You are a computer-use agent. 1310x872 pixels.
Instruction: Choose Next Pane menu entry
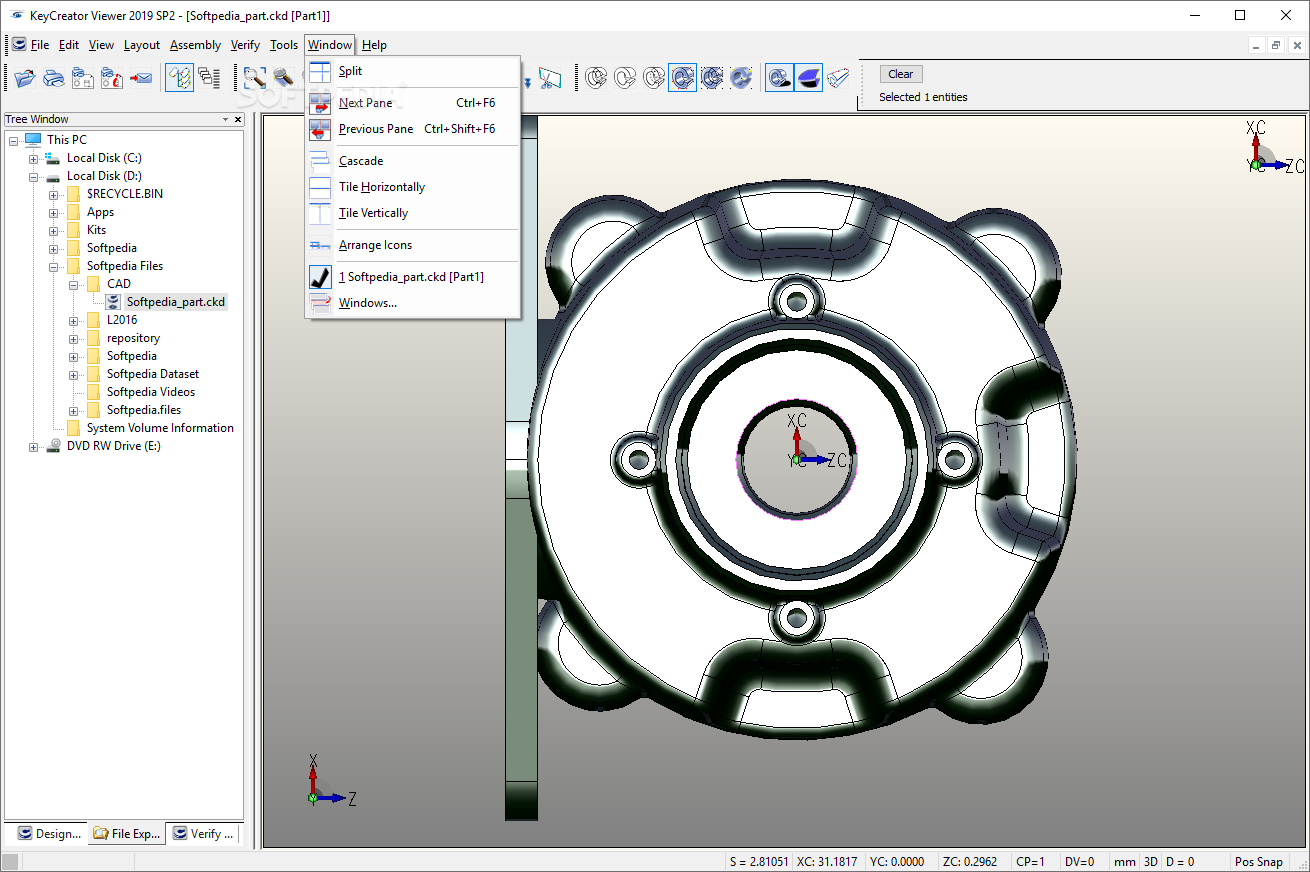[x=413, y=103]
